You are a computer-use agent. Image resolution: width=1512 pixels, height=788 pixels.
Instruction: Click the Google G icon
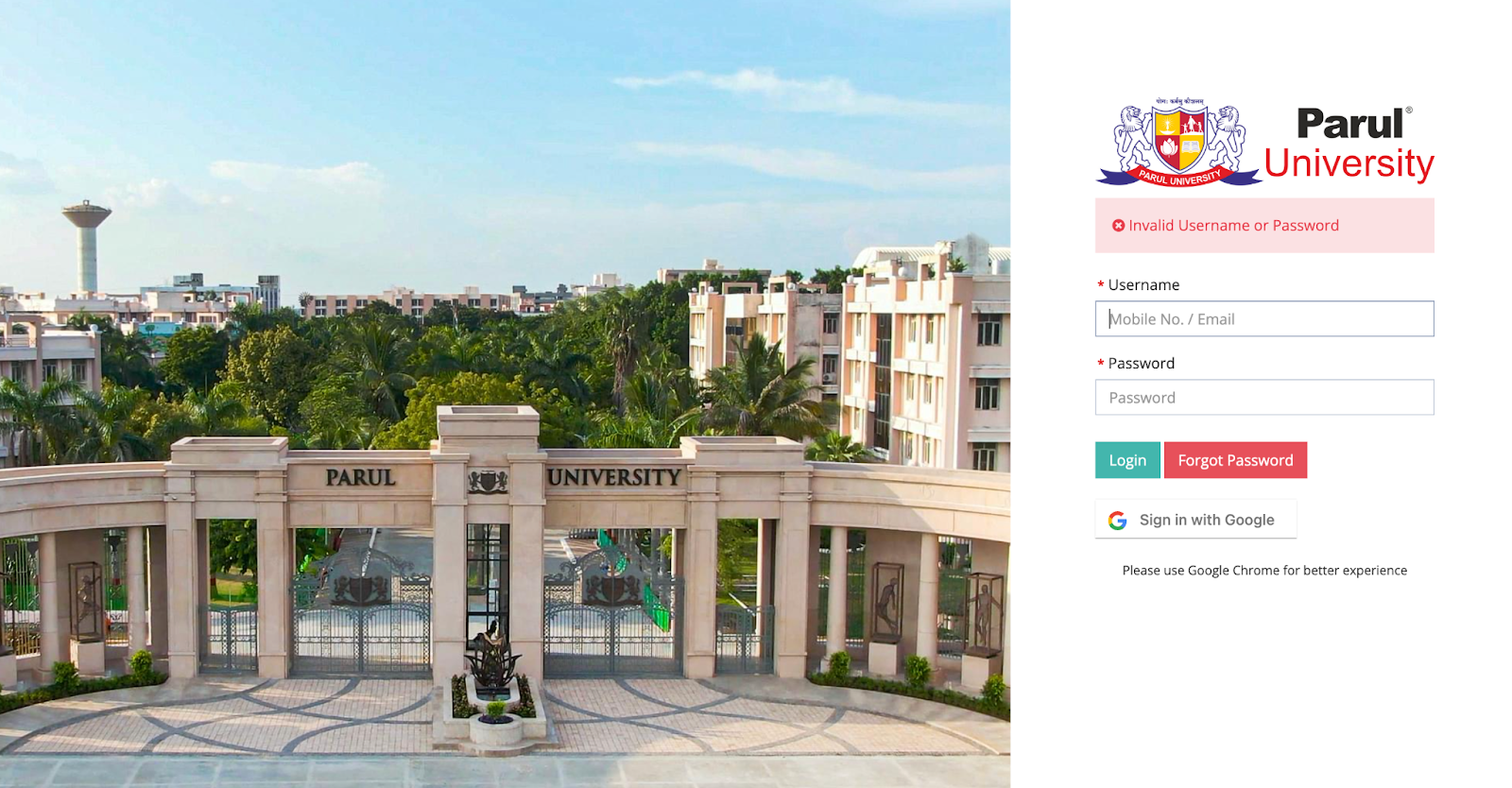point(1117,521)
